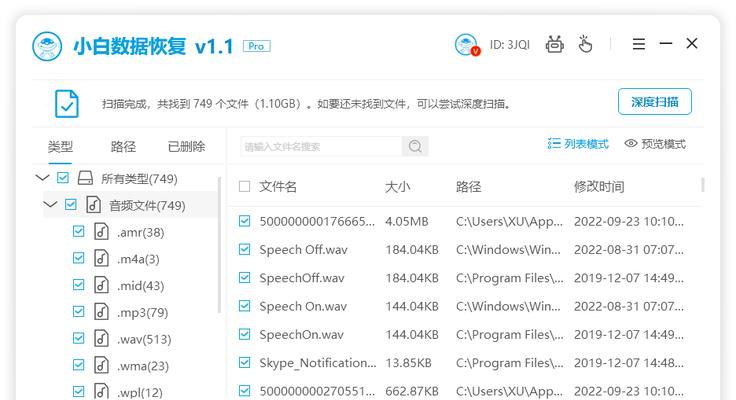This screenshot has width=736, height=400.
Task: Click the 13.85KB size cell
Action: click(408, 362)
